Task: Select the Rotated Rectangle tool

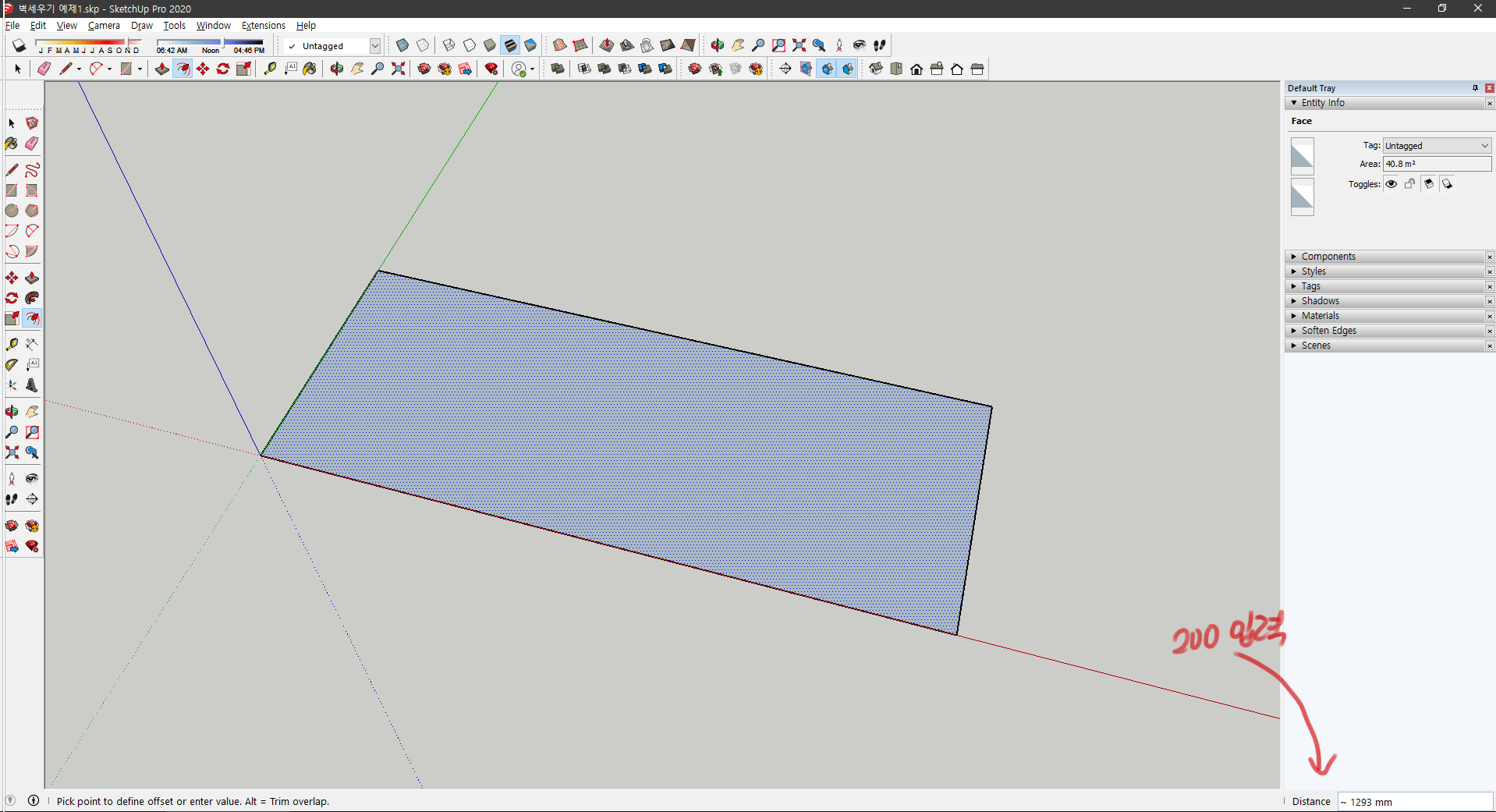Action: tap(32, 190)
